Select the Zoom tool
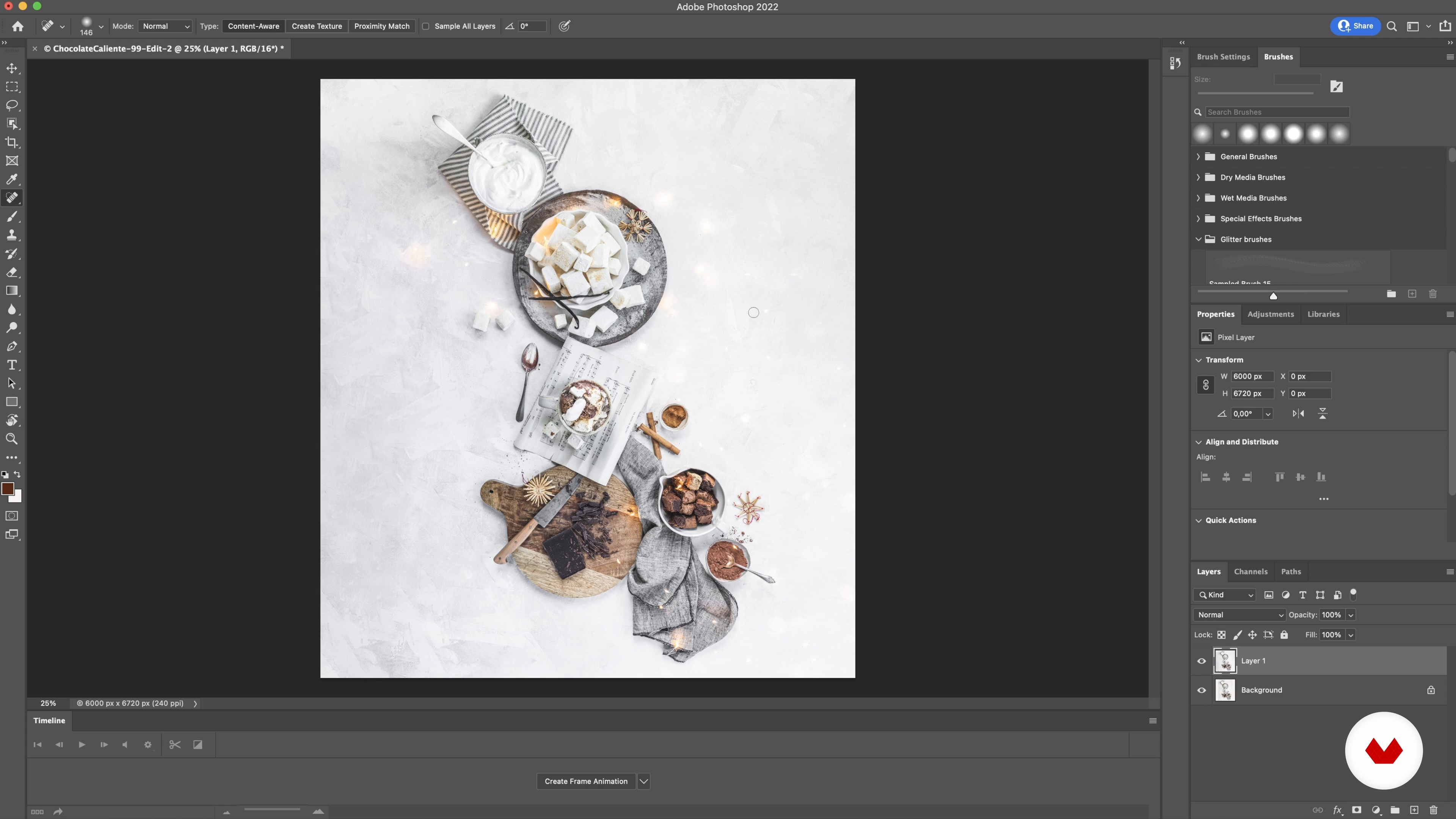1456x819 pixels. pyautogui.click(x=12, y=439)
